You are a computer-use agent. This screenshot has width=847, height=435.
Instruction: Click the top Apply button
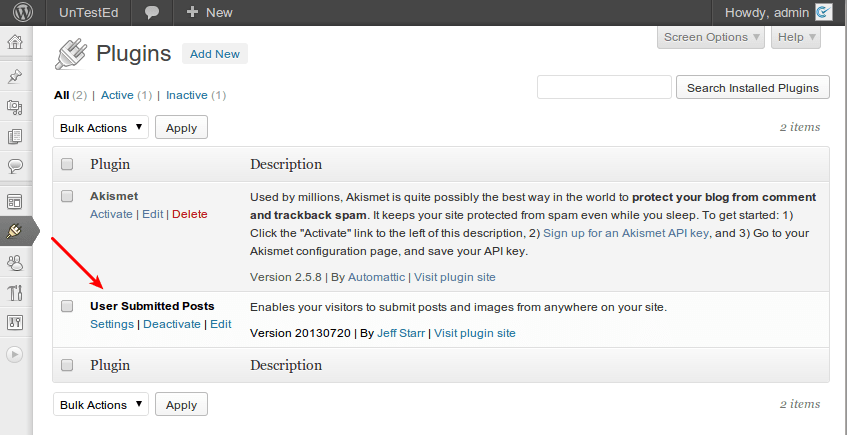tap(182, 128)
